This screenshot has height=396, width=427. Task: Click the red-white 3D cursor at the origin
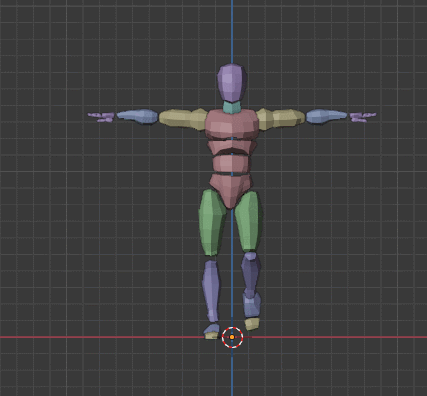(x=232, y=337)
